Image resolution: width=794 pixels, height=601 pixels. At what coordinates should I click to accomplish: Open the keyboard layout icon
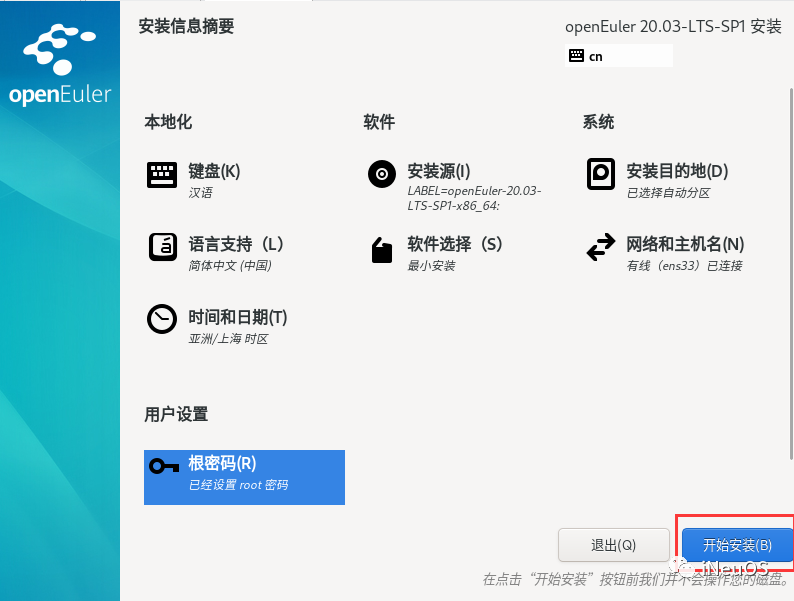[x=162, y=175]
